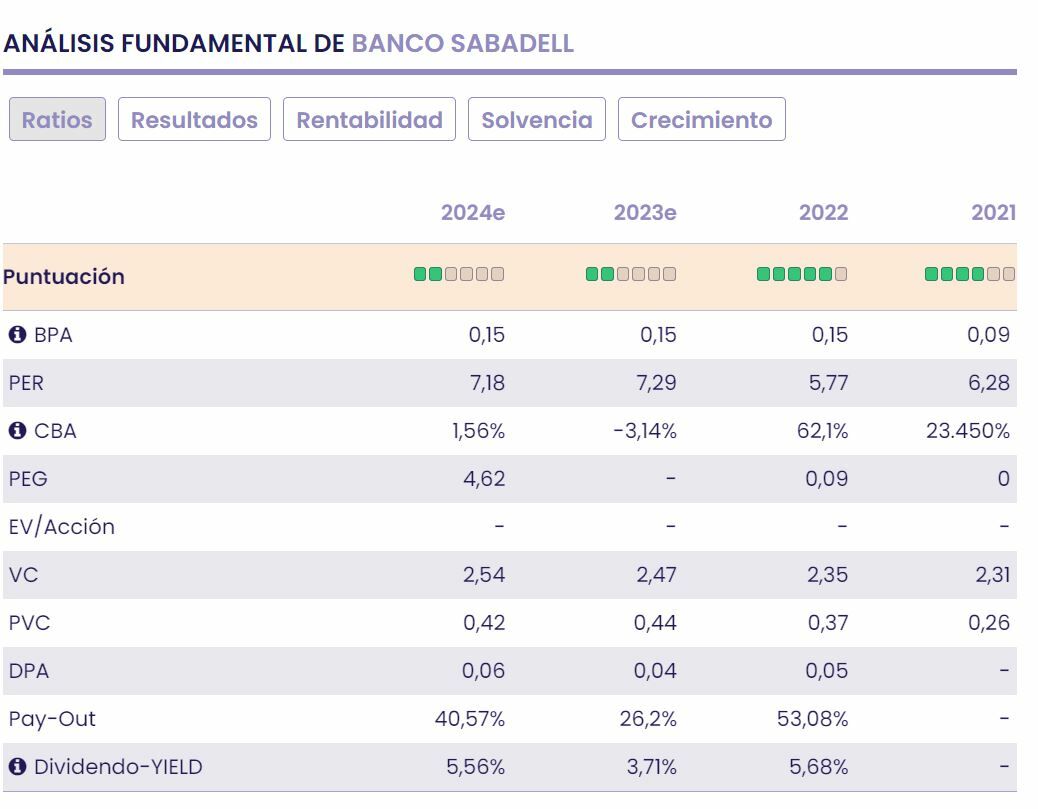Click the 2024e column header
The image size is (1038, 809).
pyautogui.click(x=473, y=212)
